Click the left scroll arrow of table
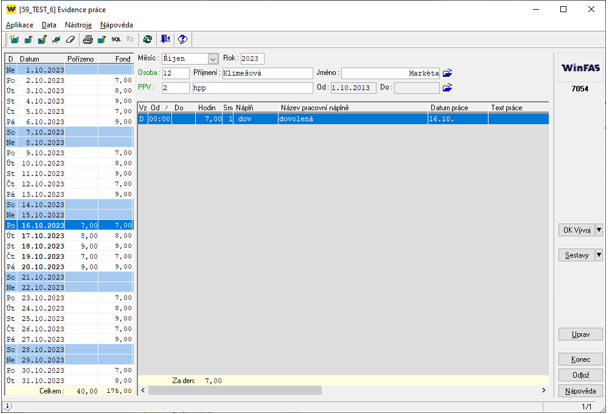The image size is (608, 414). point(143,390)
